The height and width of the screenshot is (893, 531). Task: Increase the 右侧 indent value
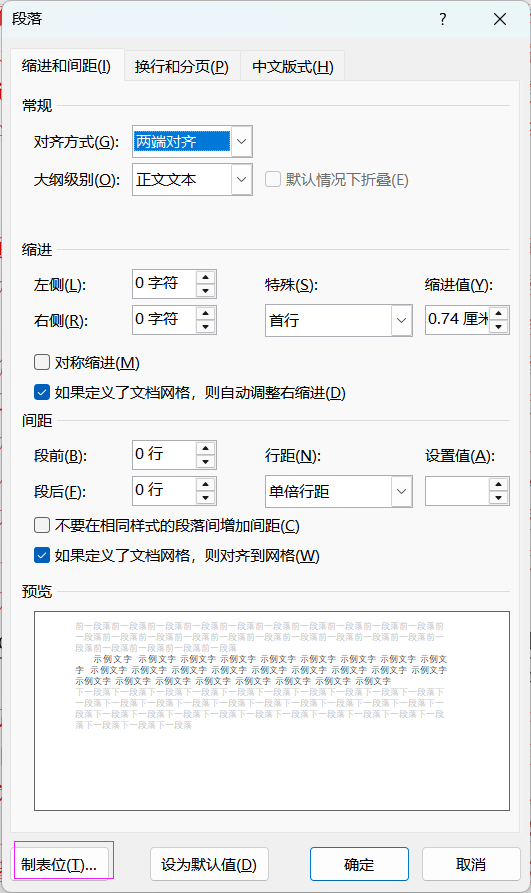[205, 313]
